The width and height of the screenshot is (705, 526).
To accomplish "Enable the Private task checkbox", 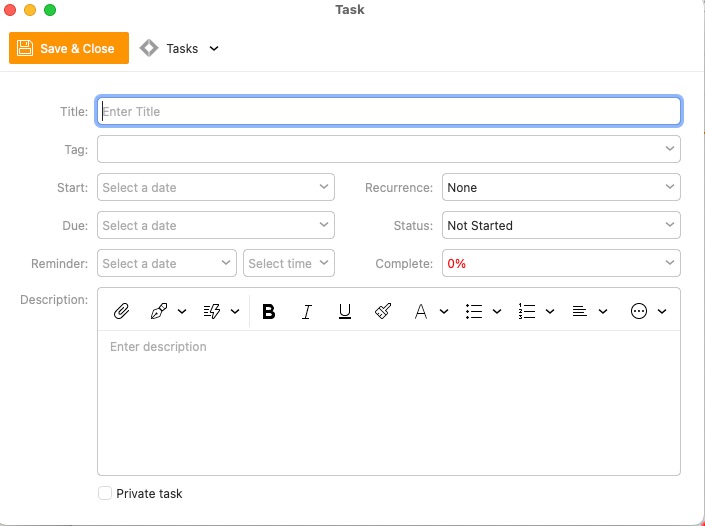I will click(x=105, y=493).
